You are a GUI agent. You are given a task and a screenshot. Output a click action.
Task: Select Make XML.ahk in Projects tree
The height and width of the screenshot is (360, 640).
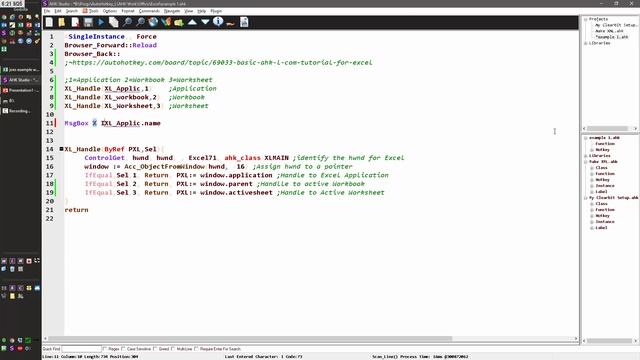pos(609,31)
